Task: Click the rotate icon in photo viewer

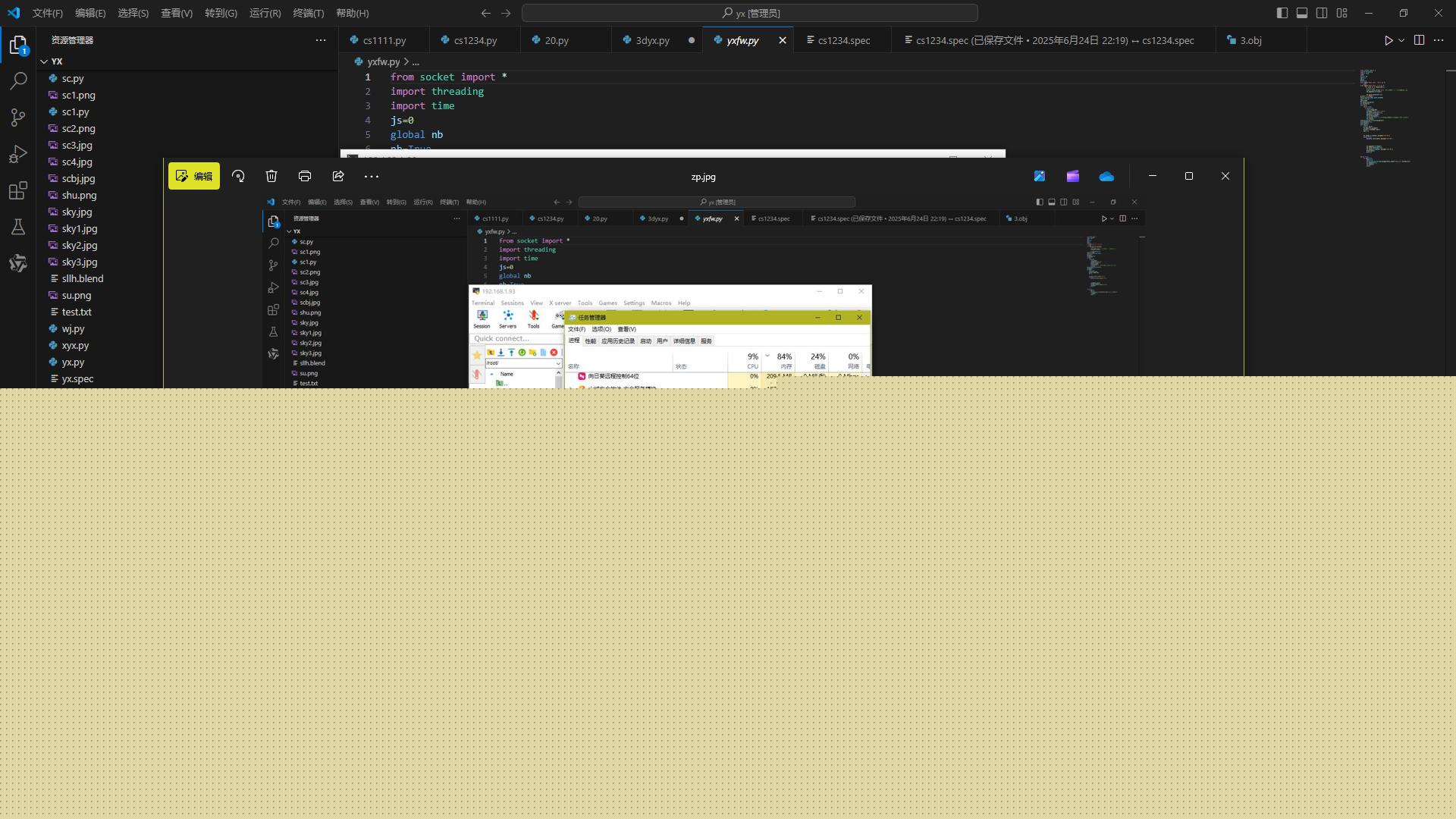Action: pos(238,176)
